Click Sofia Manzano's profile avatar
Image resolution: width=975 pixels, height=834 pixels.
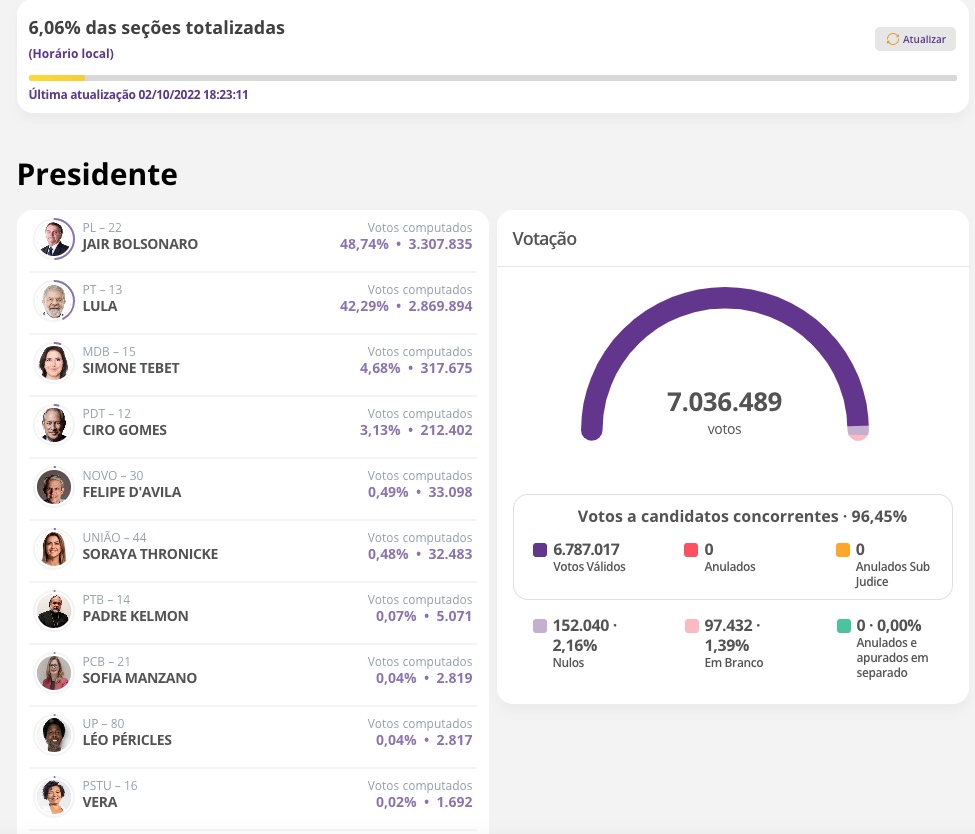[54, 672]
